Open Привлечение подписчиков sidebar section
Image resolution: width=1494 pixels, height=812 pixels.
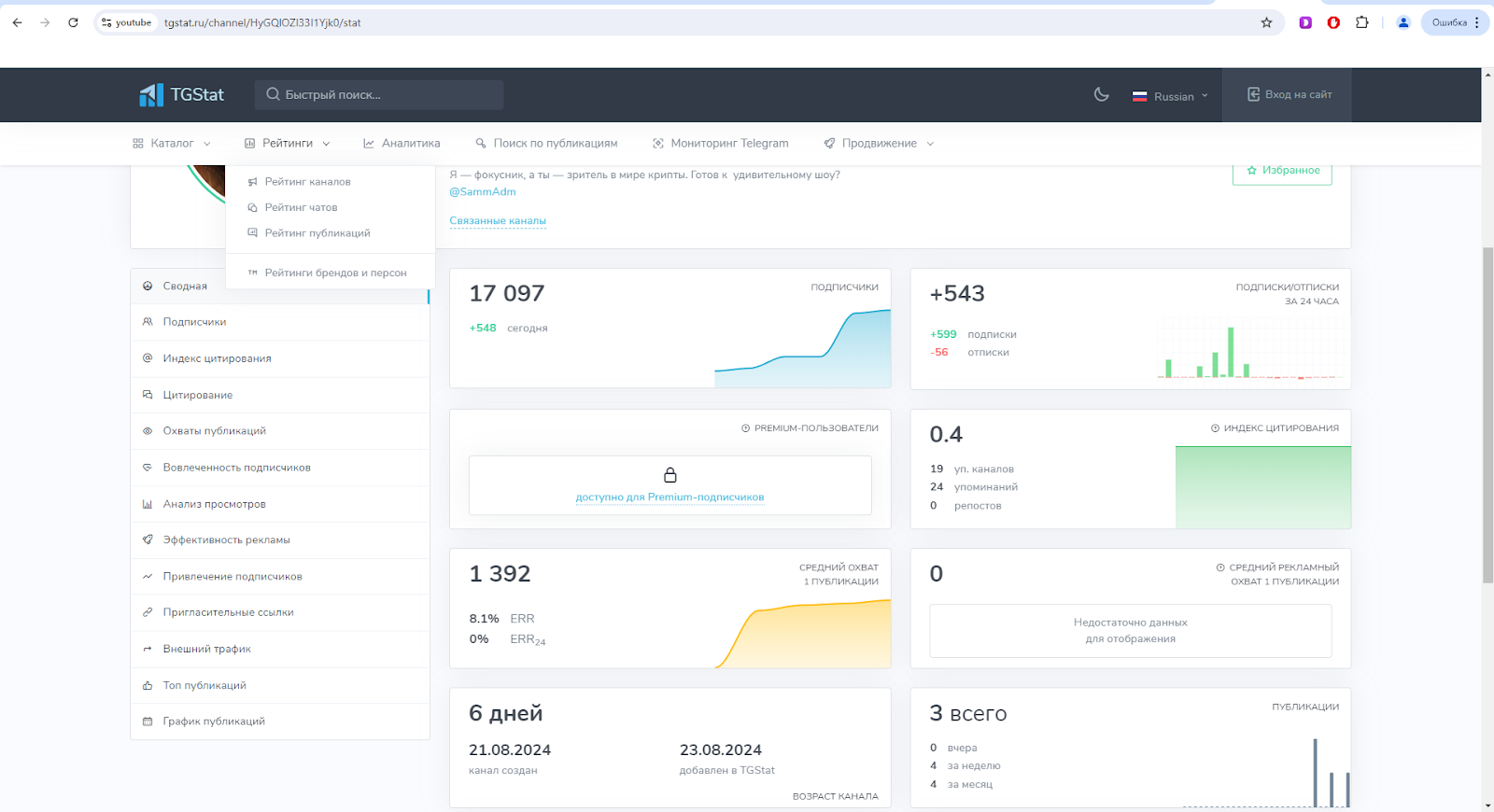coord(280,576)
